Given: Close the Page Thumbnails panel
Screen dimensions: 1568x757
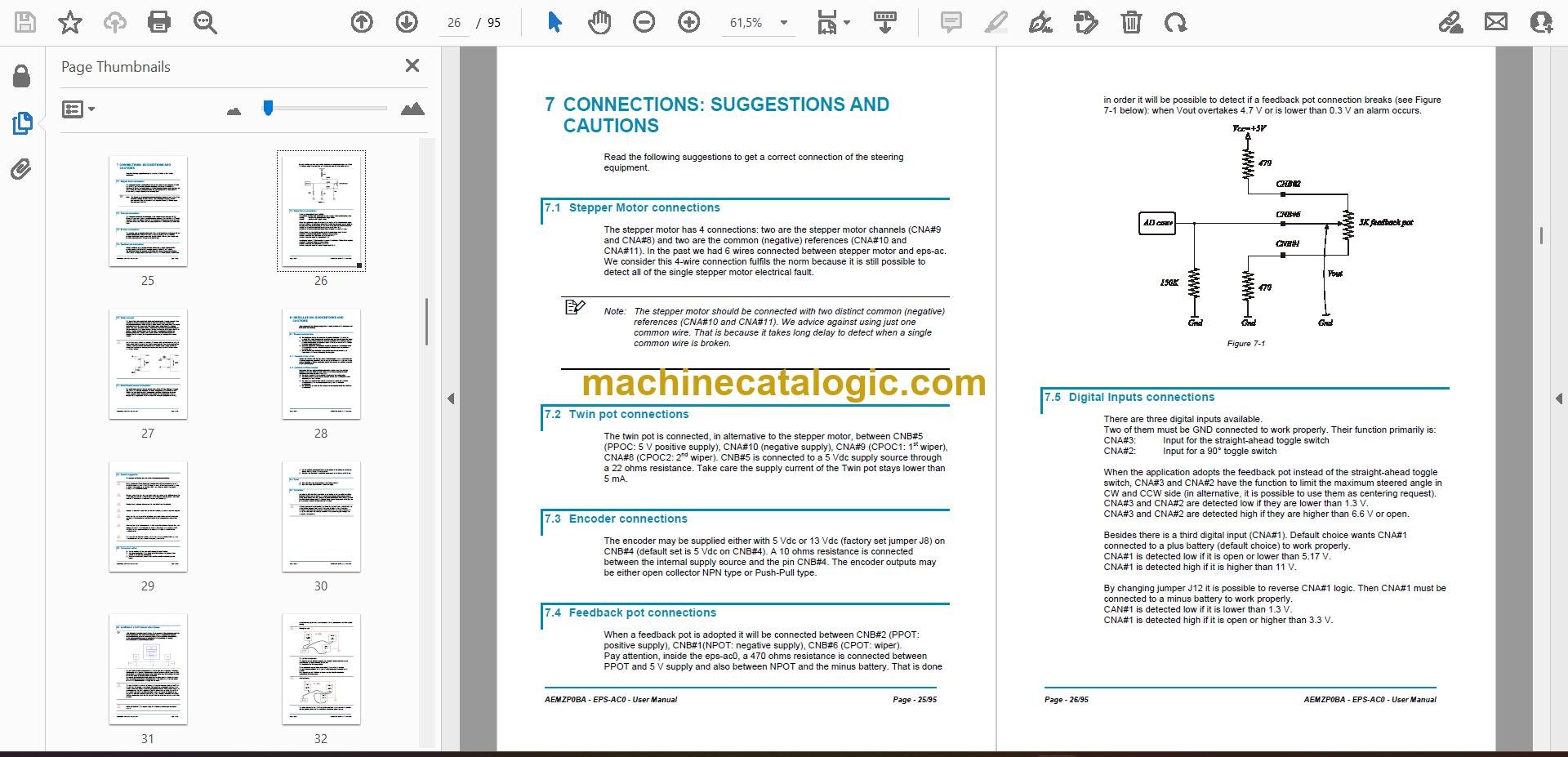Looking at the screenshot, I should 412,65.
